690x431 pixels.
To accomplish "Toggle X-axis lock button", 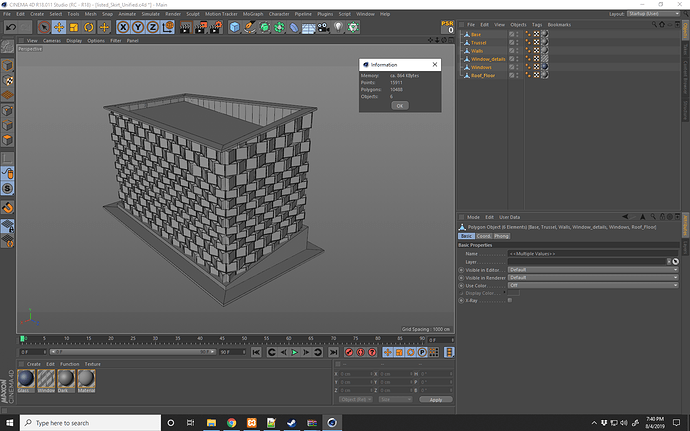I will [125, 27].
